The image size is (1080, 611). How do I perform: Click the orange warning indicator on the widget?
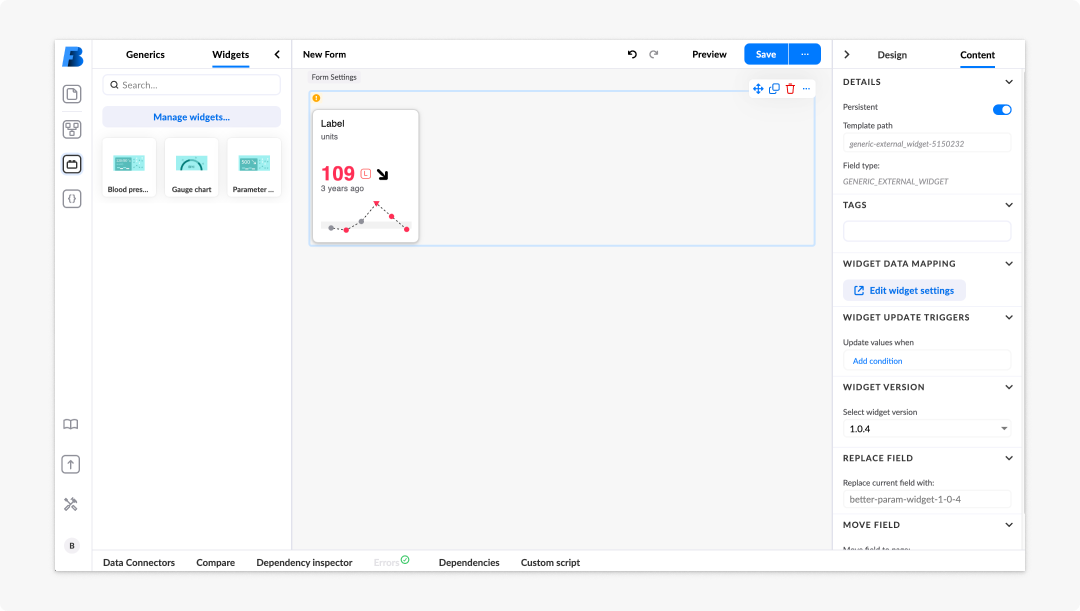316,99
